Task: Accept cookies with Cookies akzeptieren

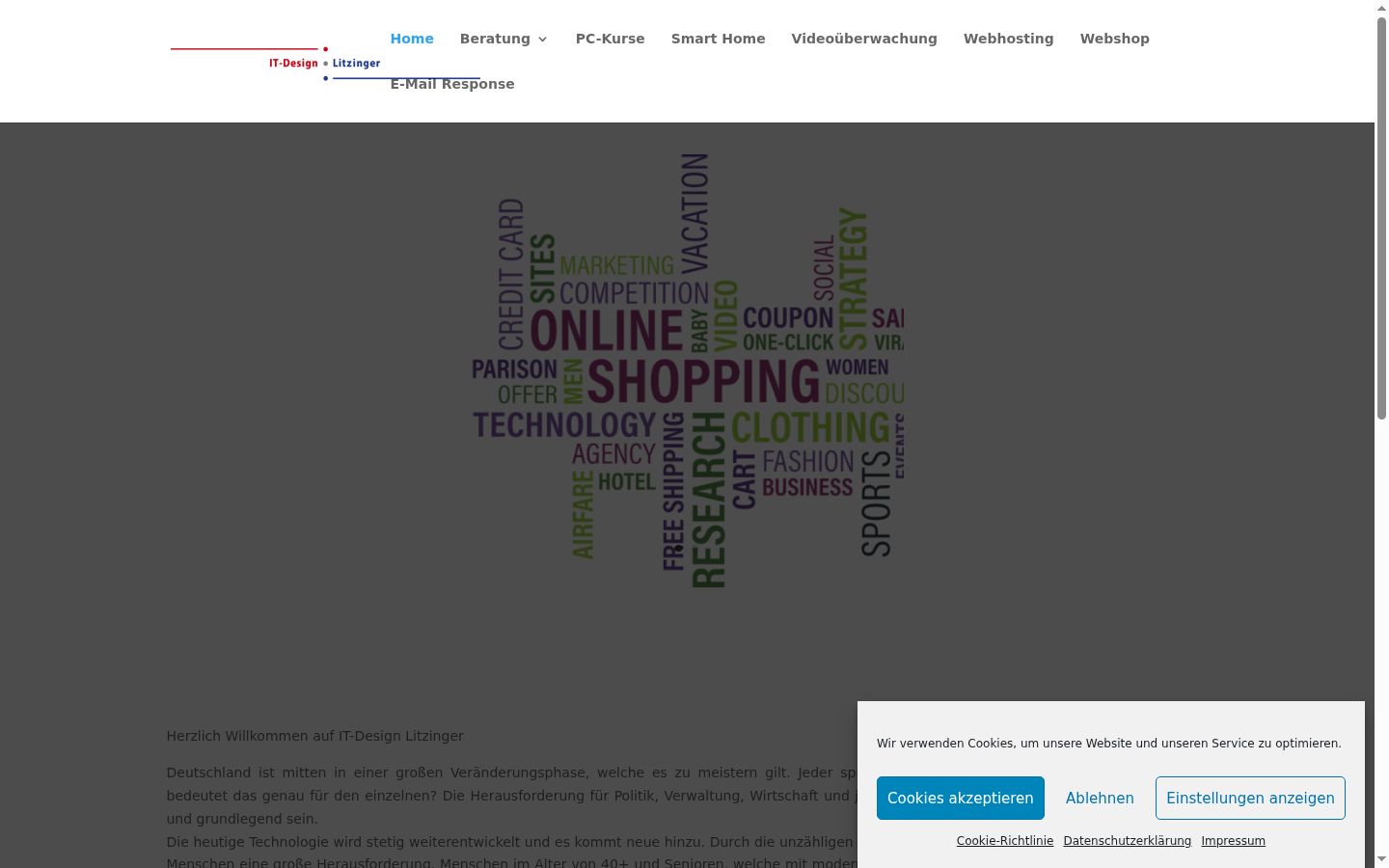Action: pos(961,799)
